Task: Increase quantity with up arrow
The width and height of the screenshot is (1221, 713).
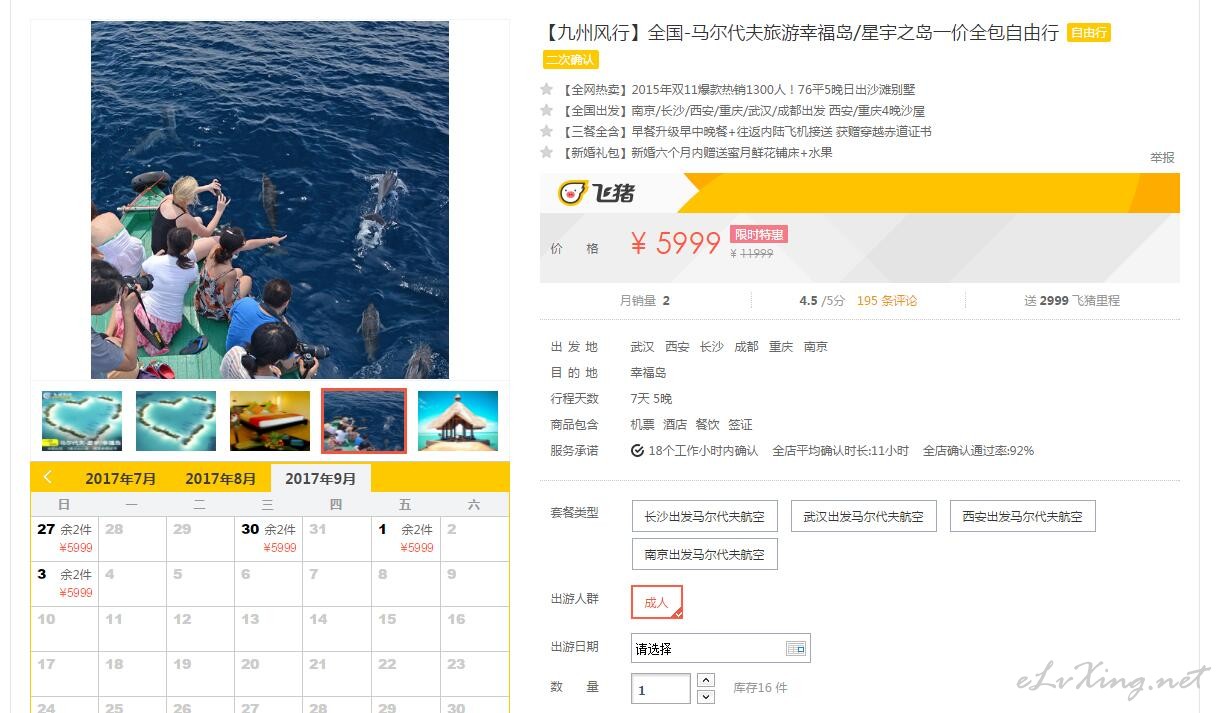Action: 706,680
